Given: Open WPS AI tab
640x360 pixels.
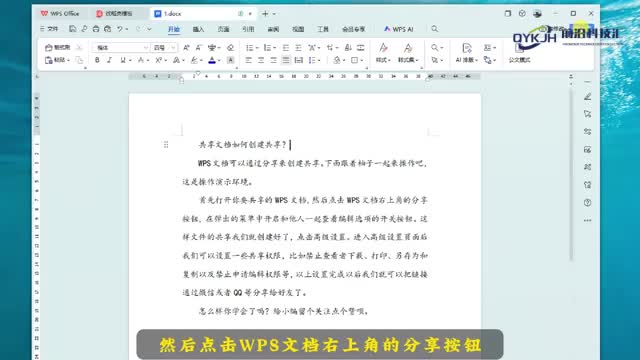Looking at the screenshot, I should [x=398, y=29].
